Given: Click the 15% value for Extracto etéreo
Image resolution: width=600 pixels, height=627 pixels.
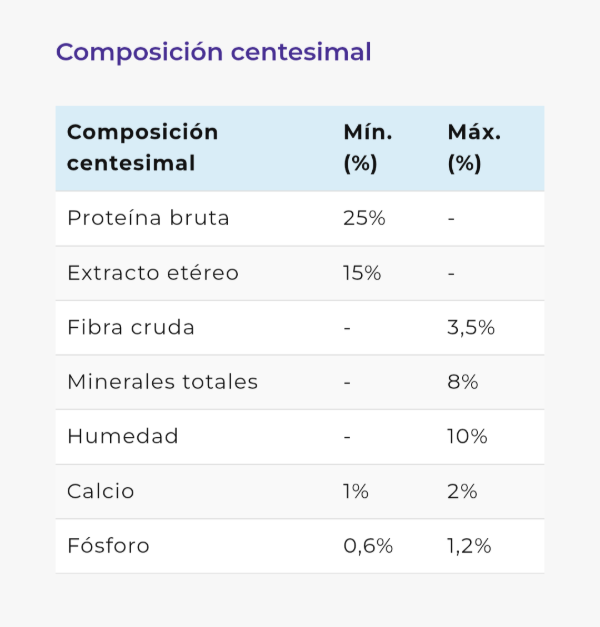Looking at the screenshot, I should click(x=362, y=273).
